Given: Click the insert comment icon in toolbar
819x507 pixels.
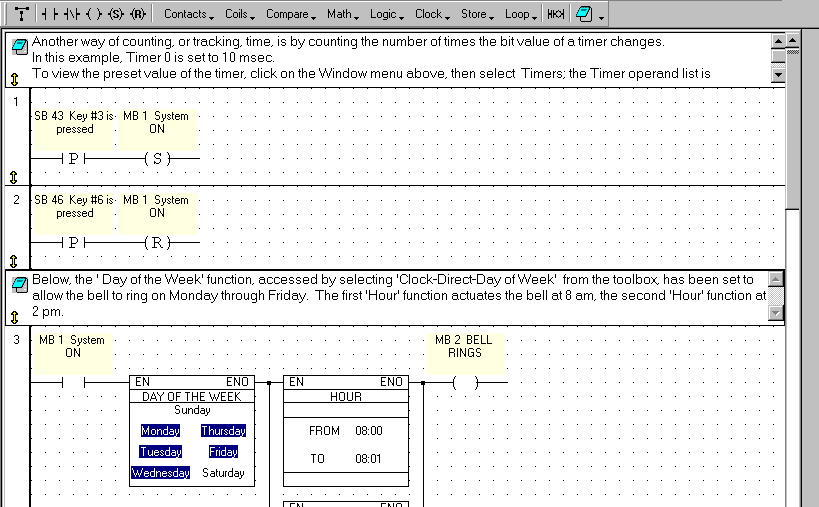Looking at the screenshot, I should (x=583, y=14).
